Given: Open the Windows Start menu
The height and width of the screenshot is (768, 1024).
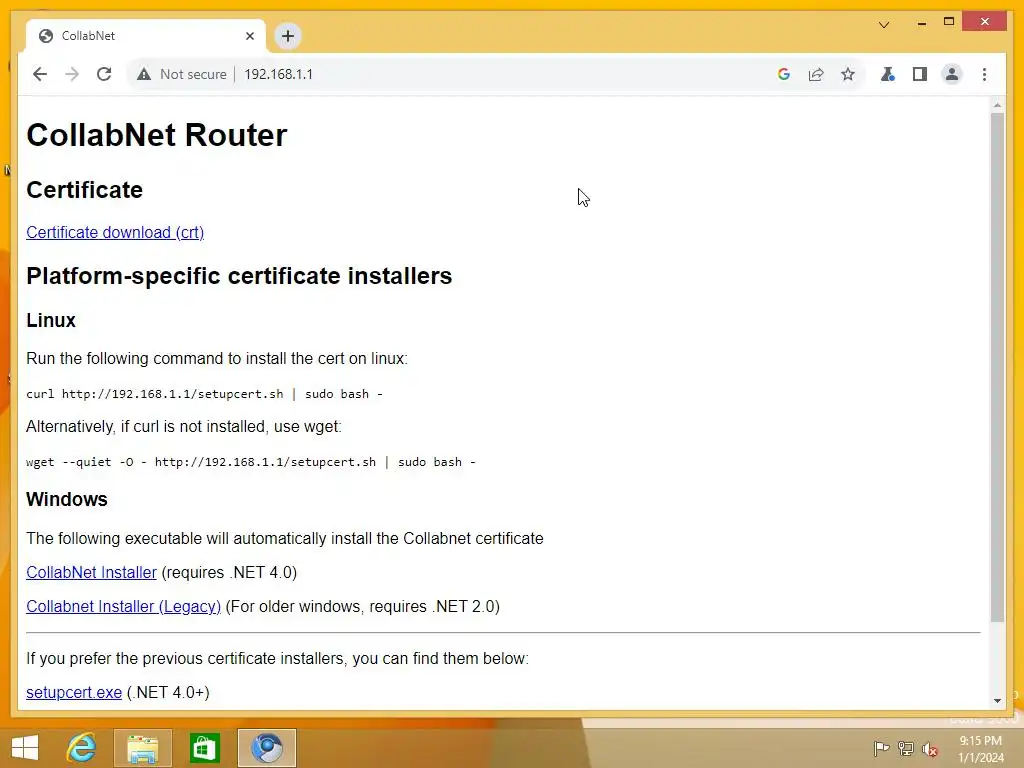Looking at the screenshot, I should [25, 748].
